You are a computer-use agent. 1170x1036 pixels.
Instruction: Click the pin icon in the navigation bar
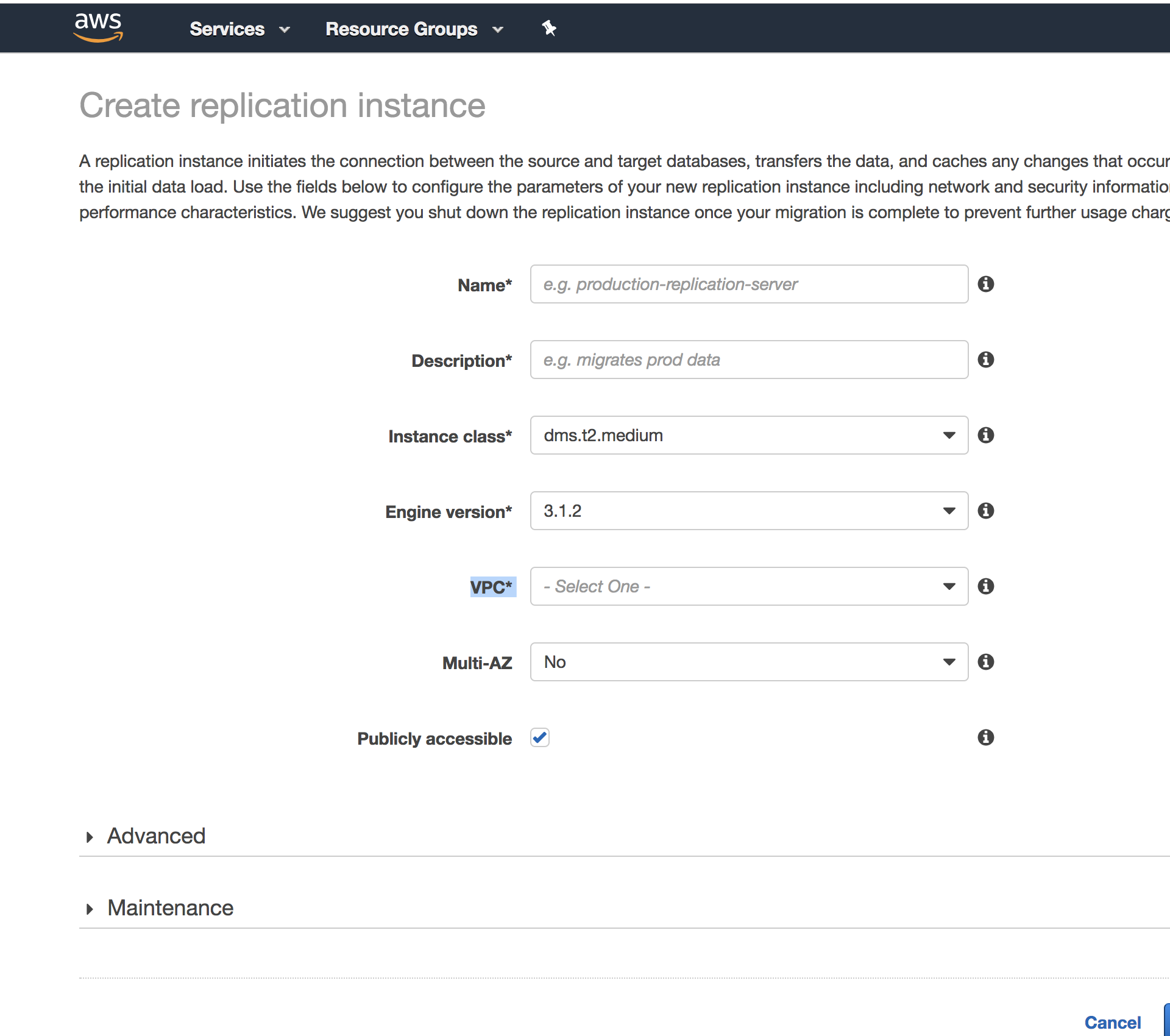pyautogui.click(x=548, y=28)
